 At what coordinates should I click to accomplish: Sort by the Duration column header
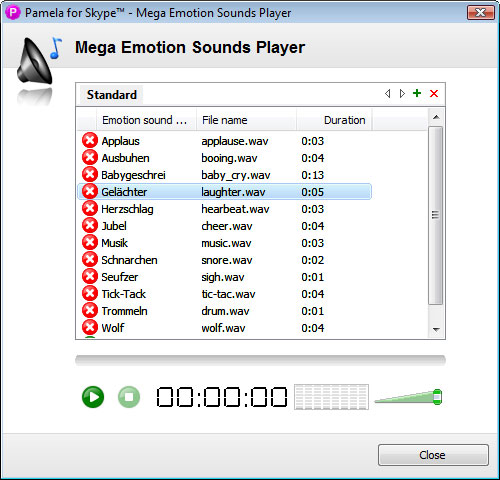[x=334, y=120]
